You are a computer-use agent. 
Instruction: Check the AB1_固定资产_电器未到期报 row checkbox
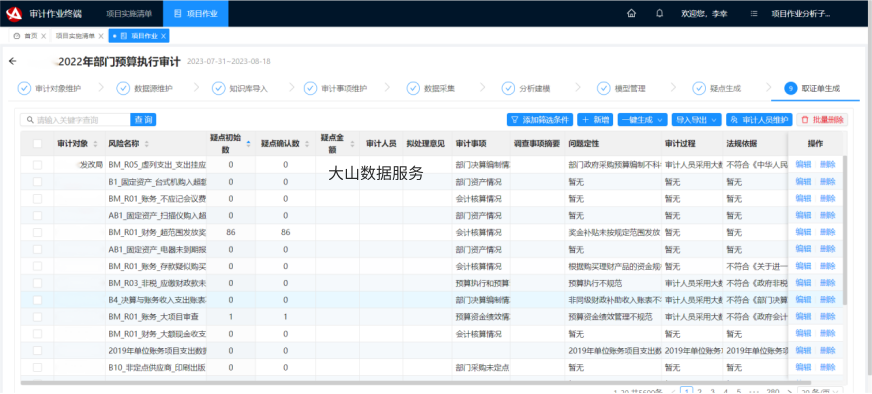tap(37, 249)
